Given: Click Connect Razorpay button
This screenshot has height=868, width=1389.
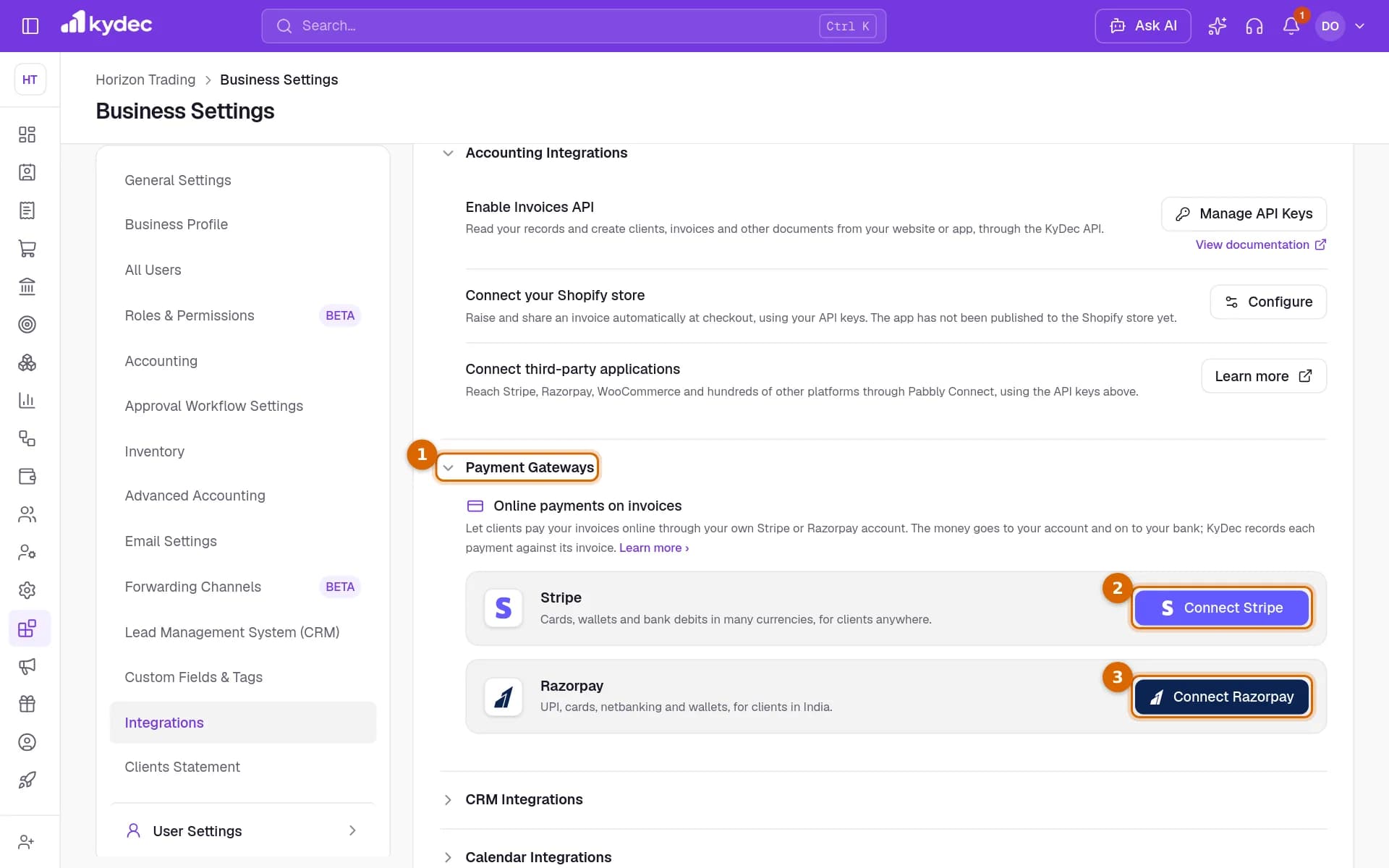Looking at the screenshot, I should (1221, 697).
